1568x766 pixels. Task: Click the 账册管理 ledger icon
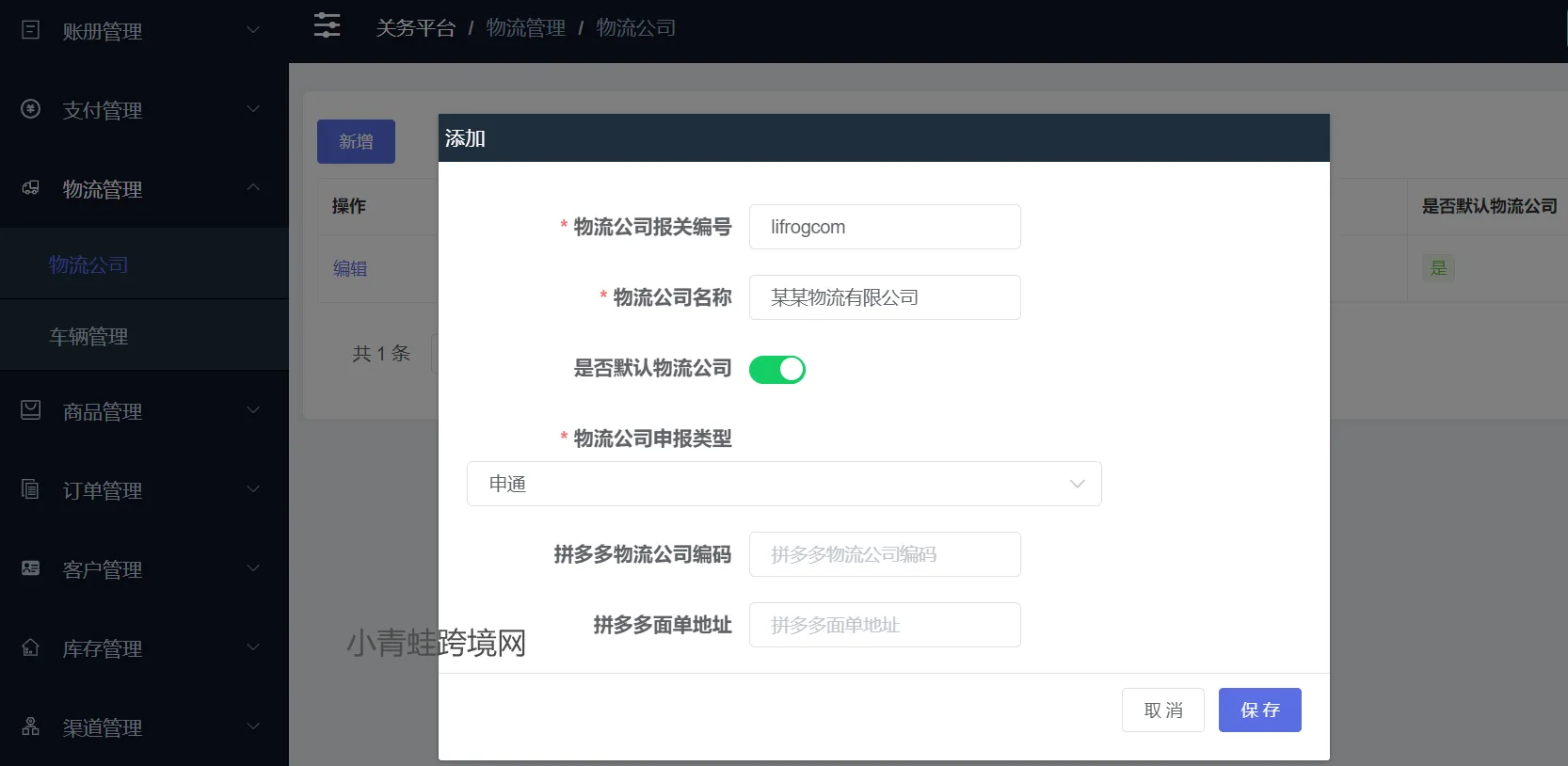(30, 30)
